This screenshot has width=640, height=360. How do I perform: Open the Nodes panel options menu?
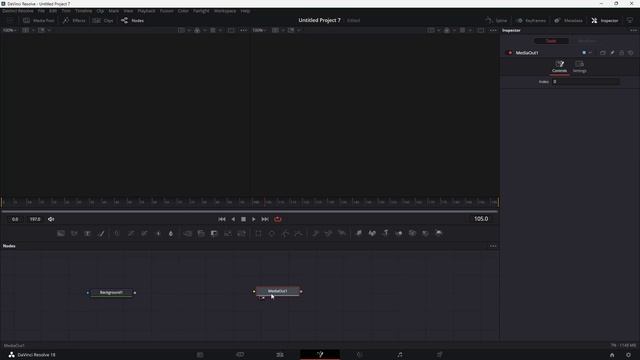(x=493, y=246)
